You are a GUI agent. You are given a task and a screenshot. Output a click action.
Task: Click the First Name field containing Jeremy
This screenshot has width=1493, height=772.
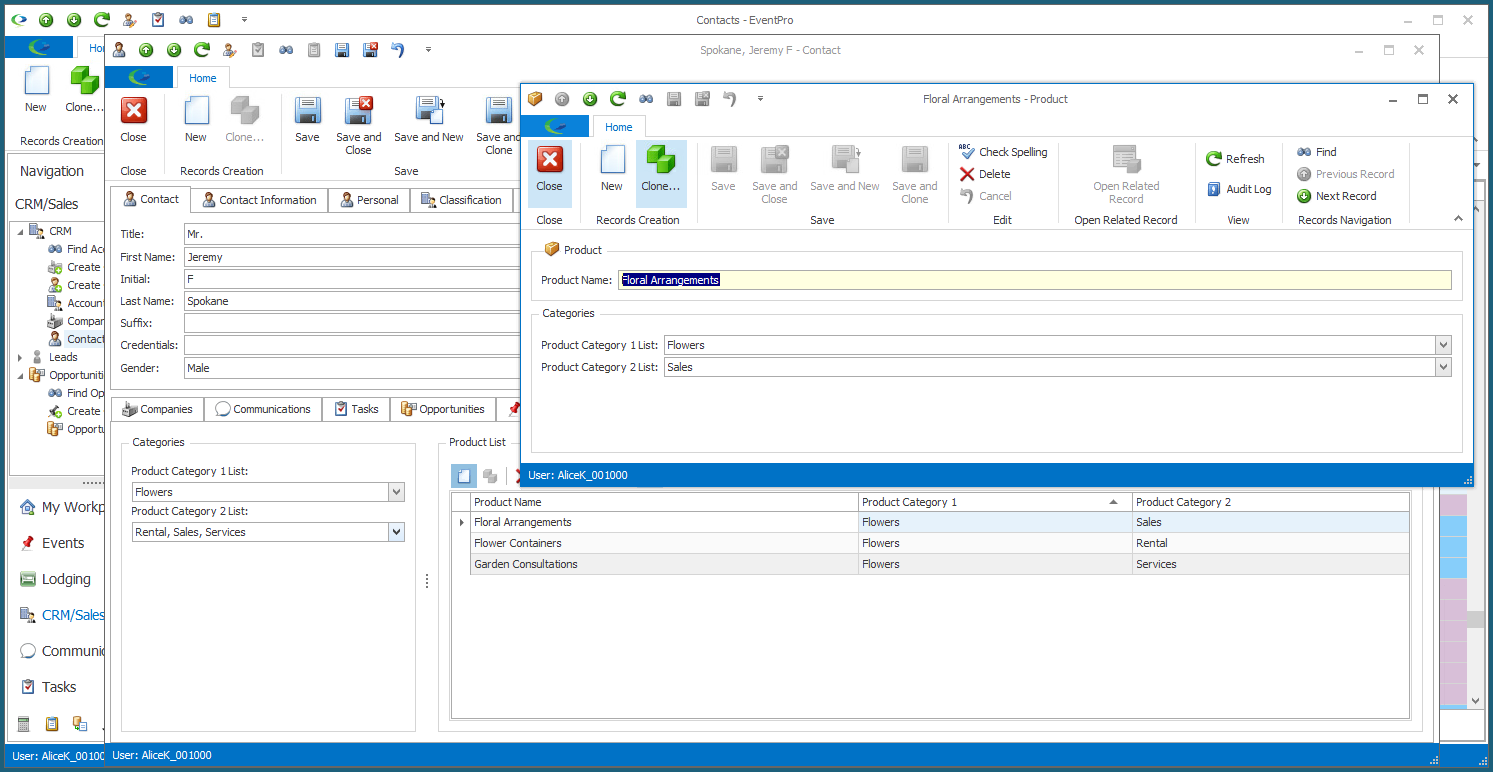pyautogui.click(x=352, y=257)
